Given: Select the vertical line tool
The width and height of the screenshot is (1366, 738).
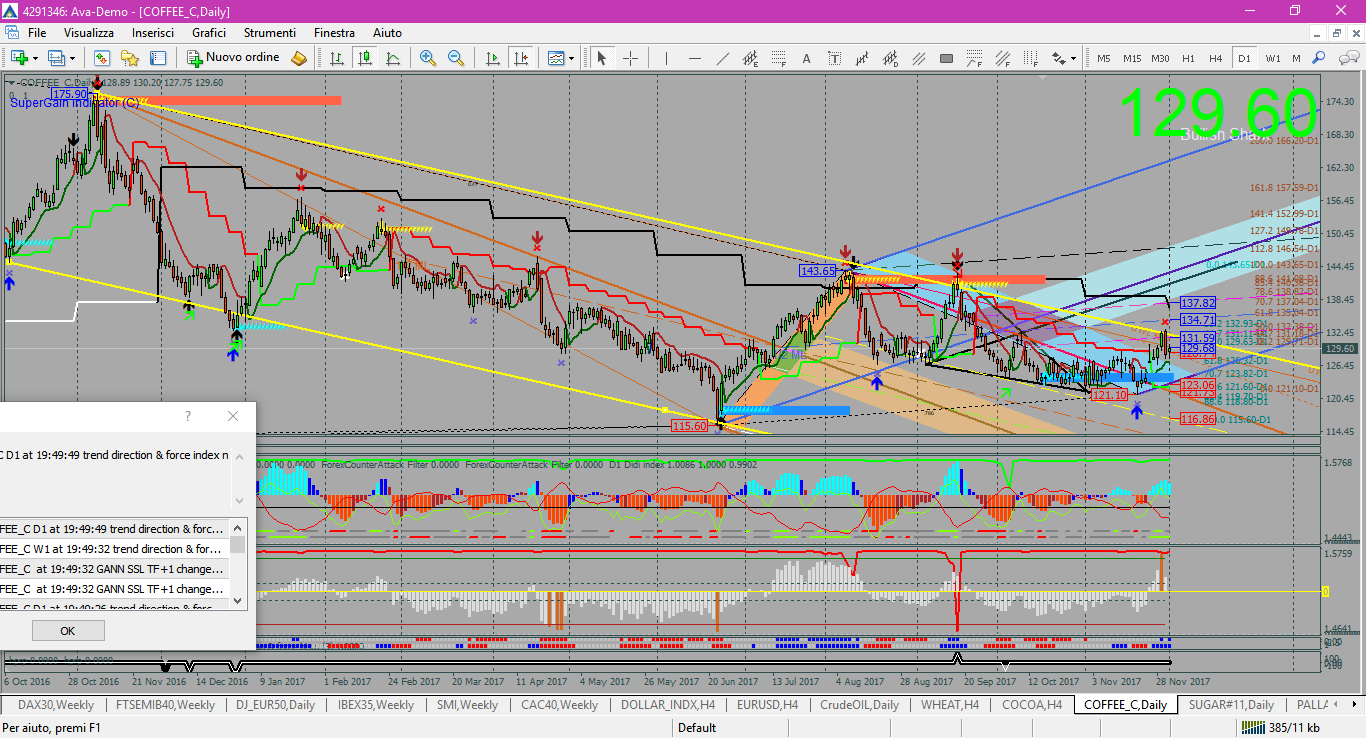Looking at the screenshot, I should click(x=666, y=58).
